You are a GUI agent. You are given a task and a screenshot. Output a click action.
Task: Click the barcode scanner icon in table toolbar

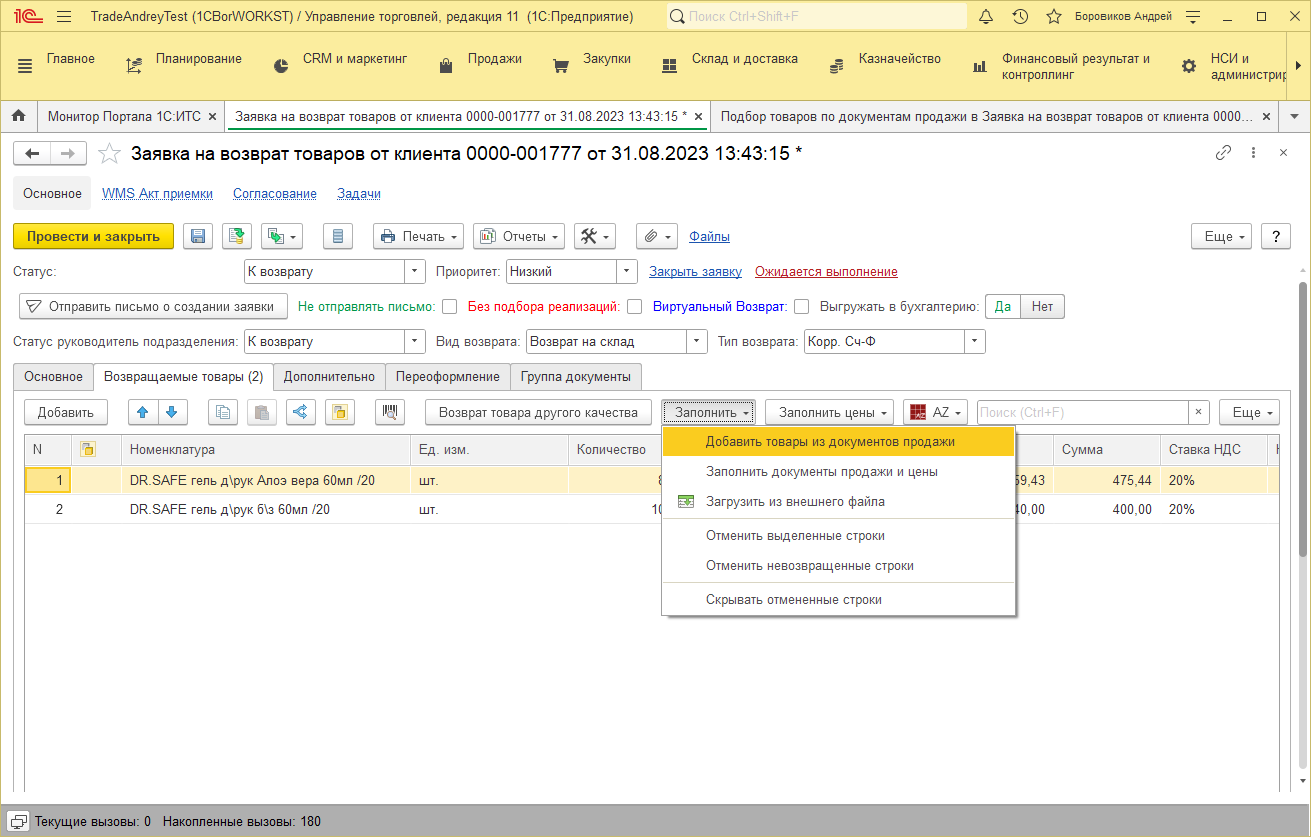[390, 412]
